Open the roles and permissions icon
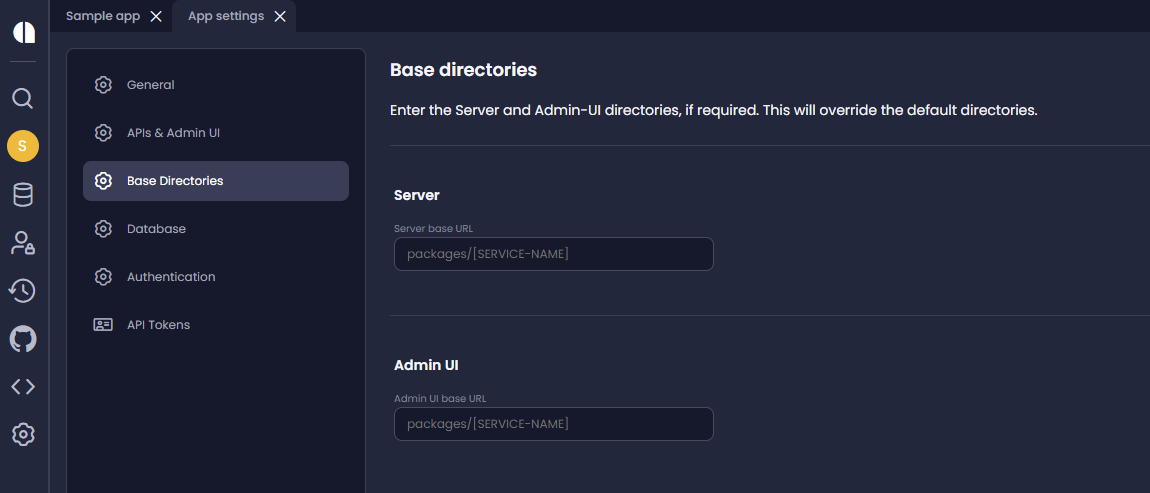Image resolution: width=1150 pixels, height=493 pixels. pyautogui.click(x=23, y=243)
